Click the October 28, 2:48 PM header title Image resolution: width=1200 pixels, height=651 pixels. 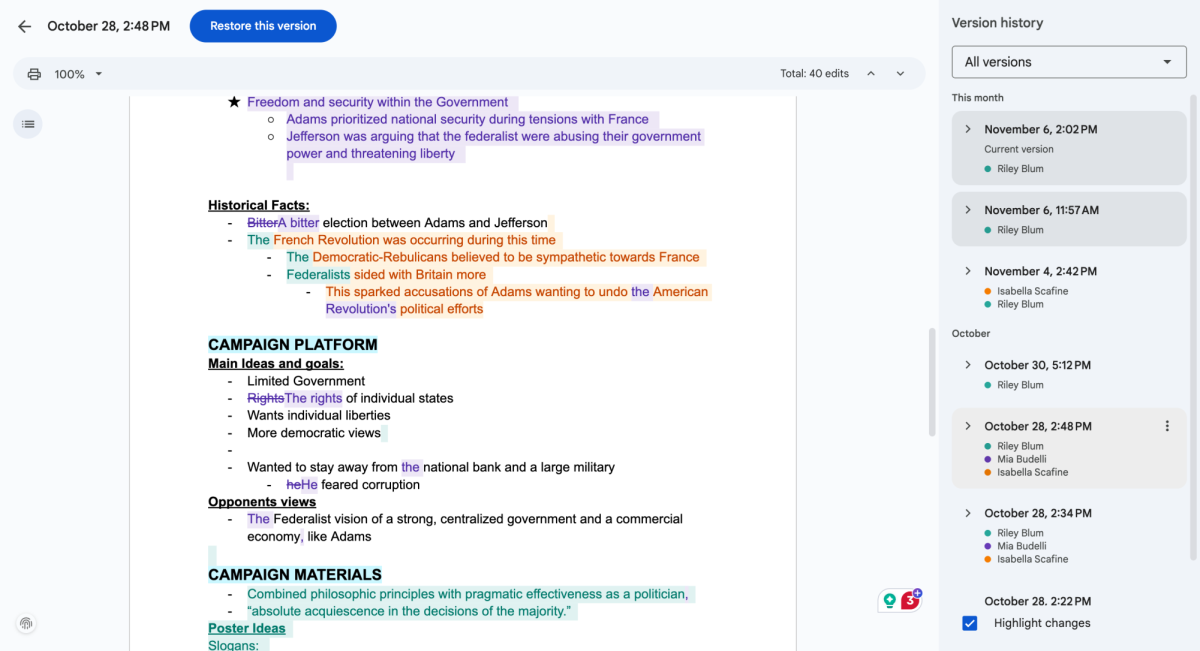pos(108,26)
